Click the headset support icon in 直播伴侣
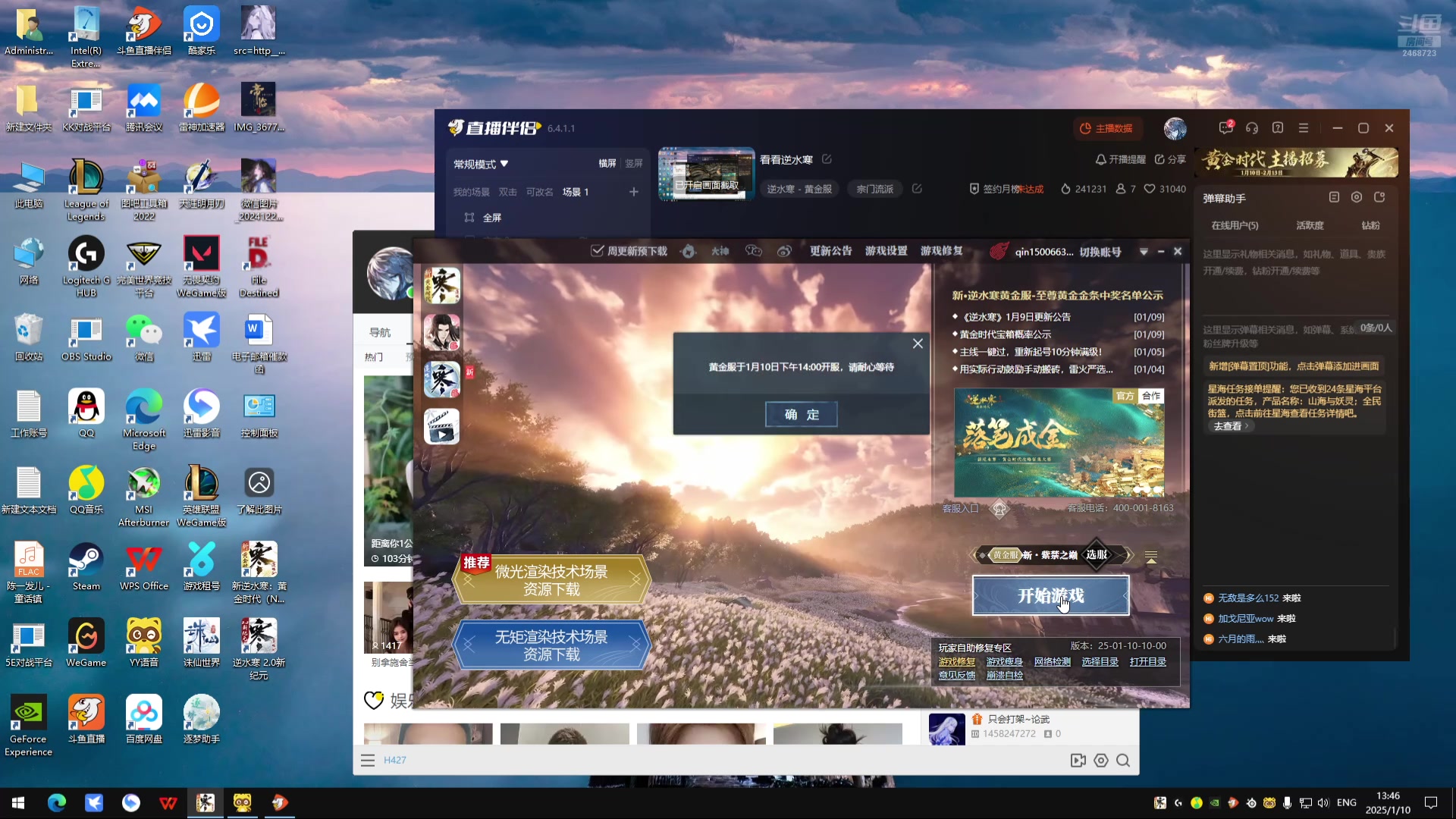 (1252, 128)
